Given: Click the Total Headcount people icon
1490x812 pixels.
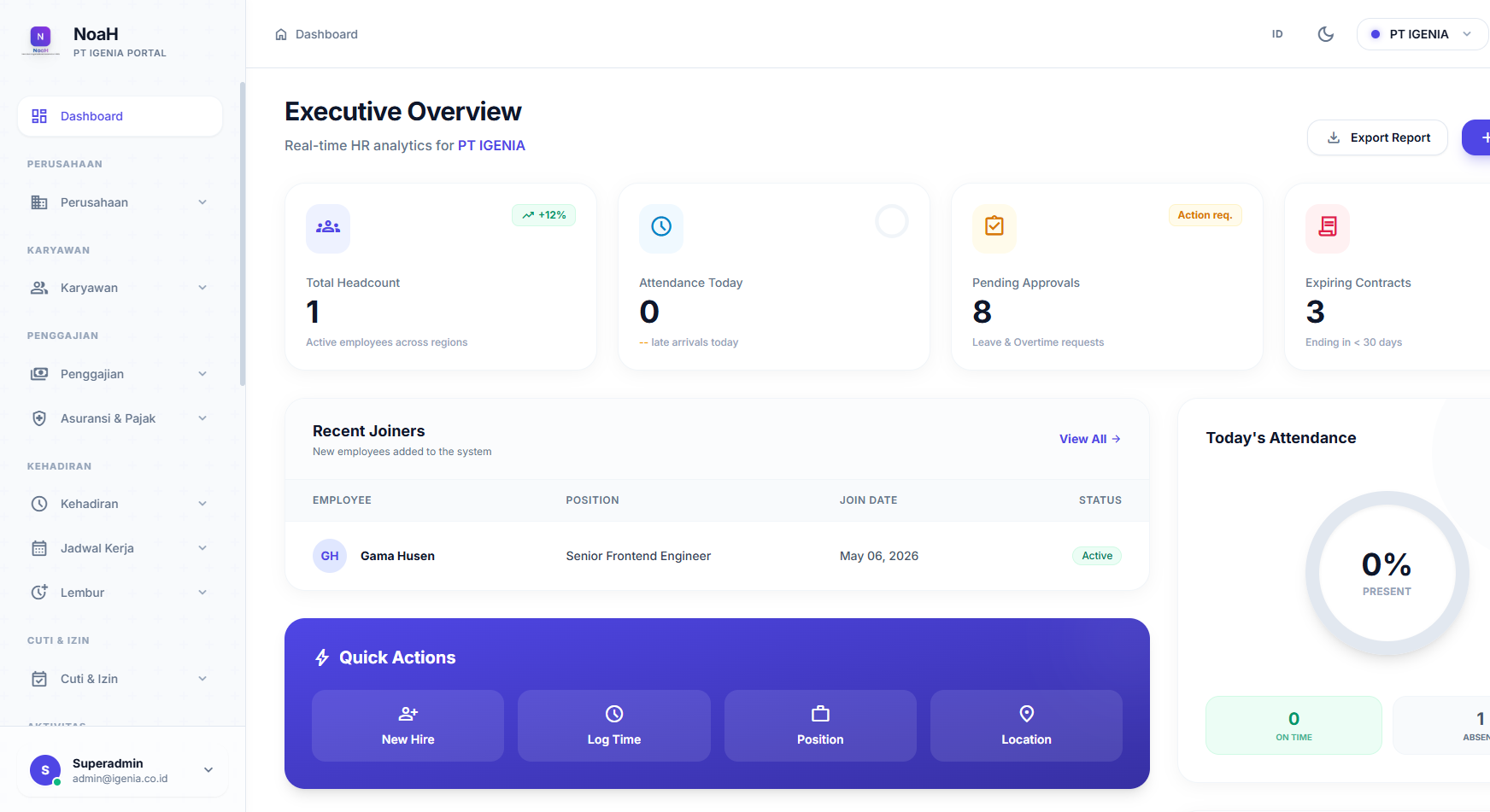Looking at the screenshot, I should [328, 227].
